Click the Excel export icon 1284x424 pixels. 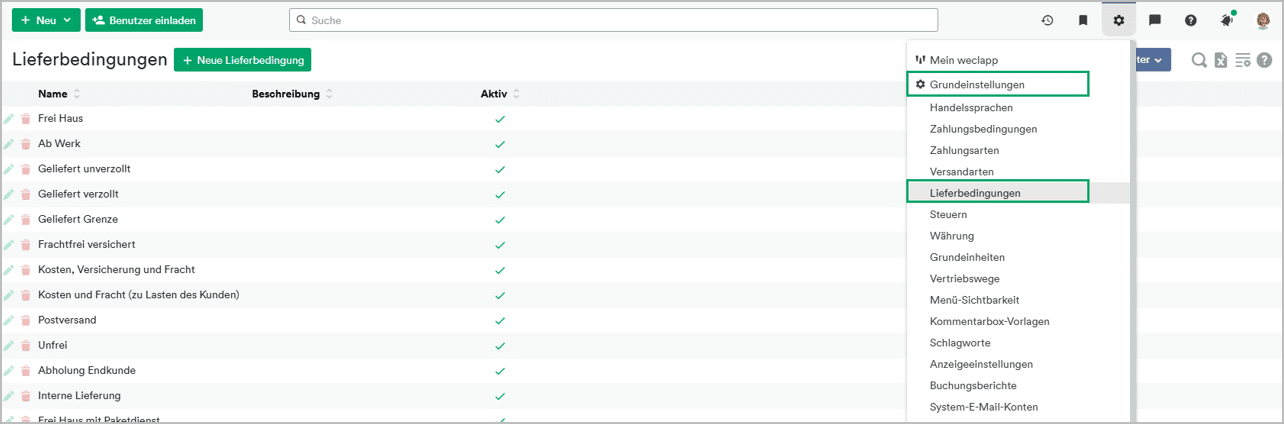(1221, 61)
